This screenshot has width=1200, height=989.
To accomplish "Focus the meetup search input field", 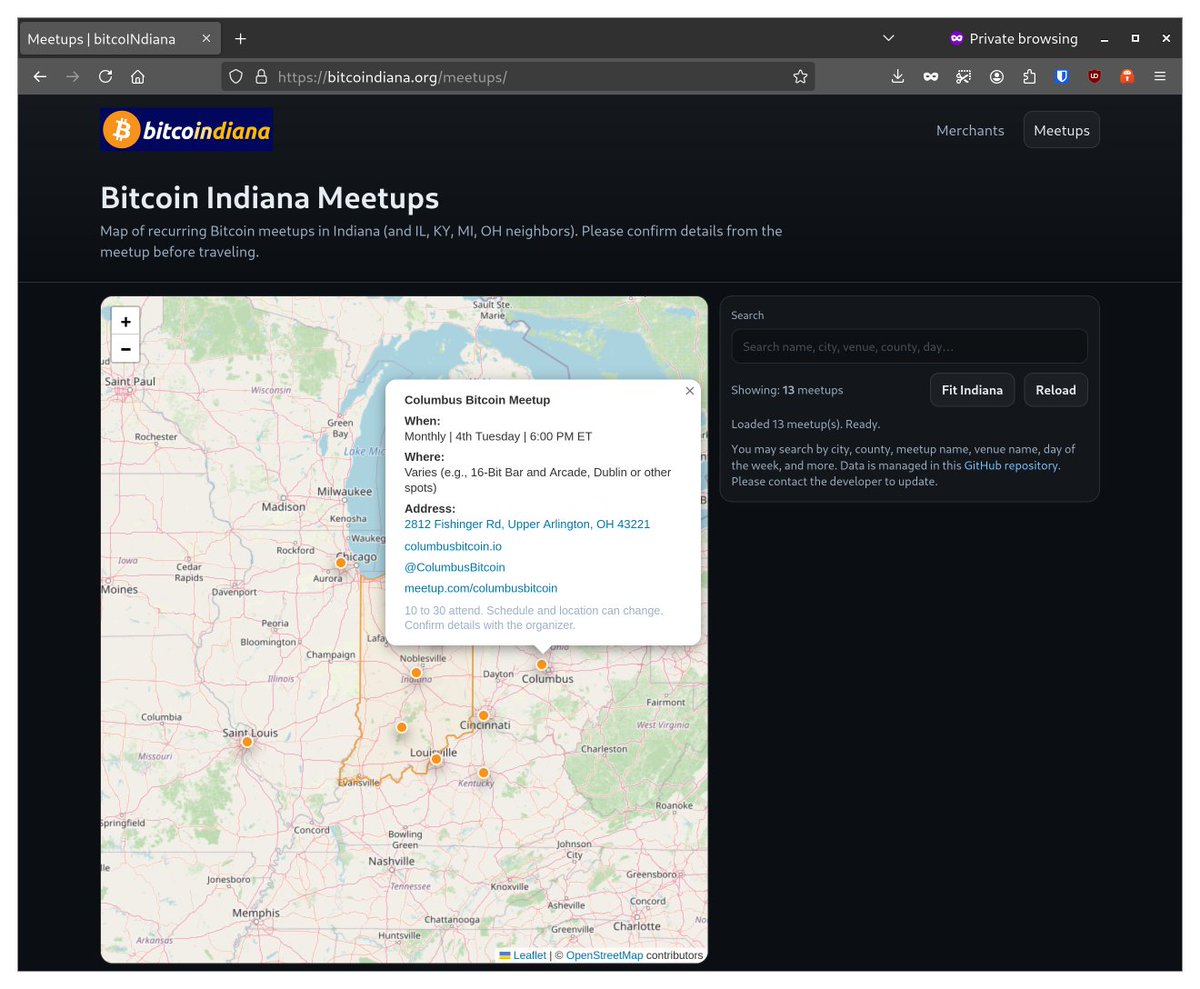I will click(909, 347).
